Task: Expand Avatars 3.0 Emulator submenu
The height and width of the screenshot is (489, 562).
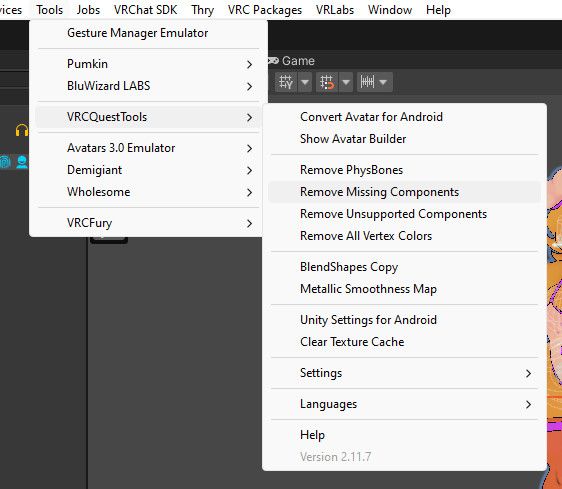Action: click(148, 148)
